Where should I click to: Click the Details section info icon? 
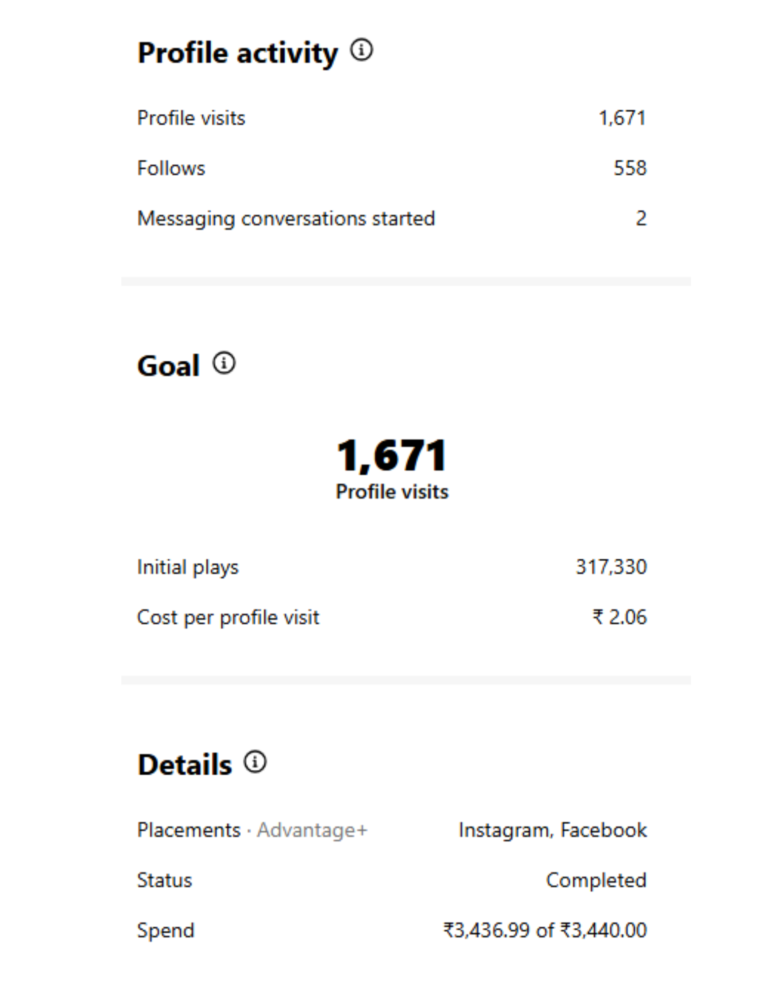(x=256, y=763)
